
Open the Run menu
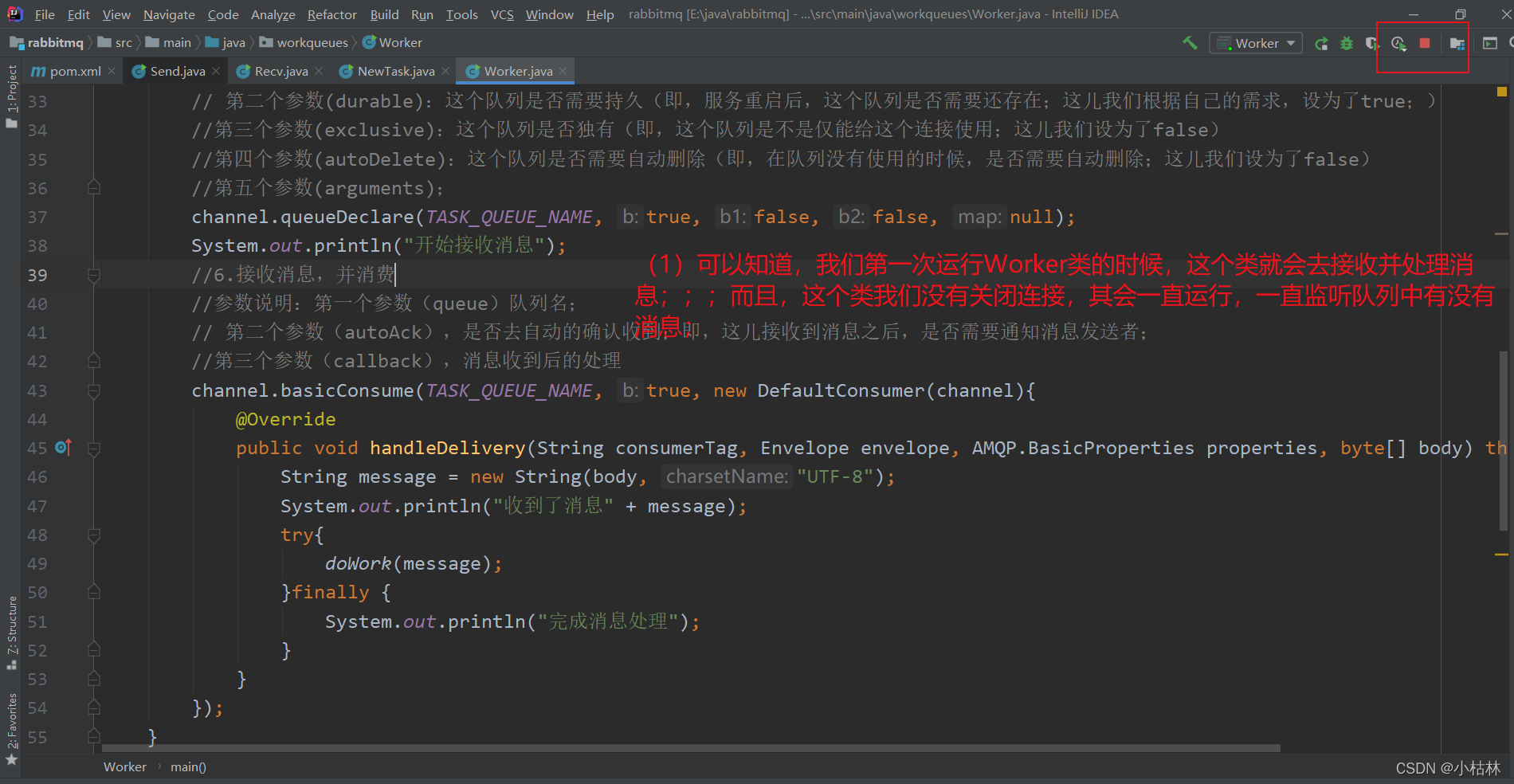pyautogui.click(x=422, y=14)
